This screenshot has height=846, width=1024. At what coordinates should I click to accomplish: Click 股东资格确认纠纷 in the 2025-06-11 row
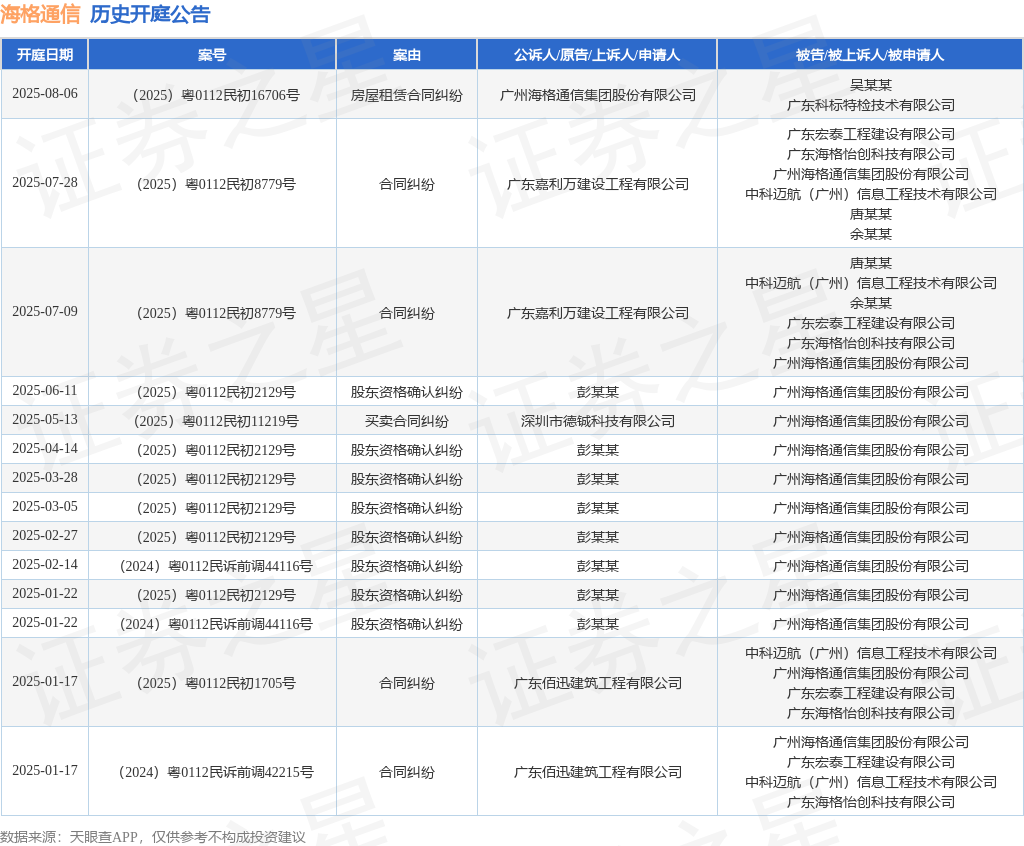coord(406,391)
